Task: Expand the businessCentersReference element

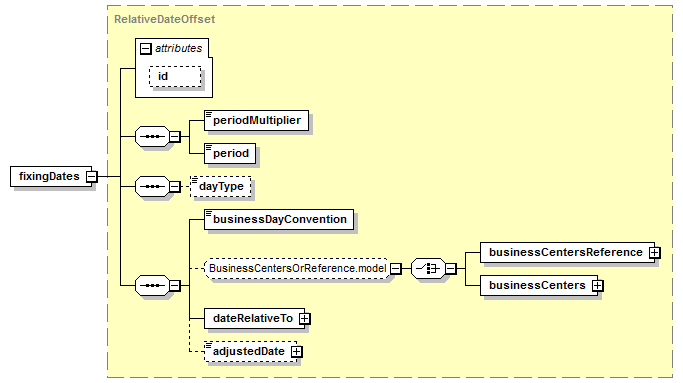Action: [x=654, y=253]
